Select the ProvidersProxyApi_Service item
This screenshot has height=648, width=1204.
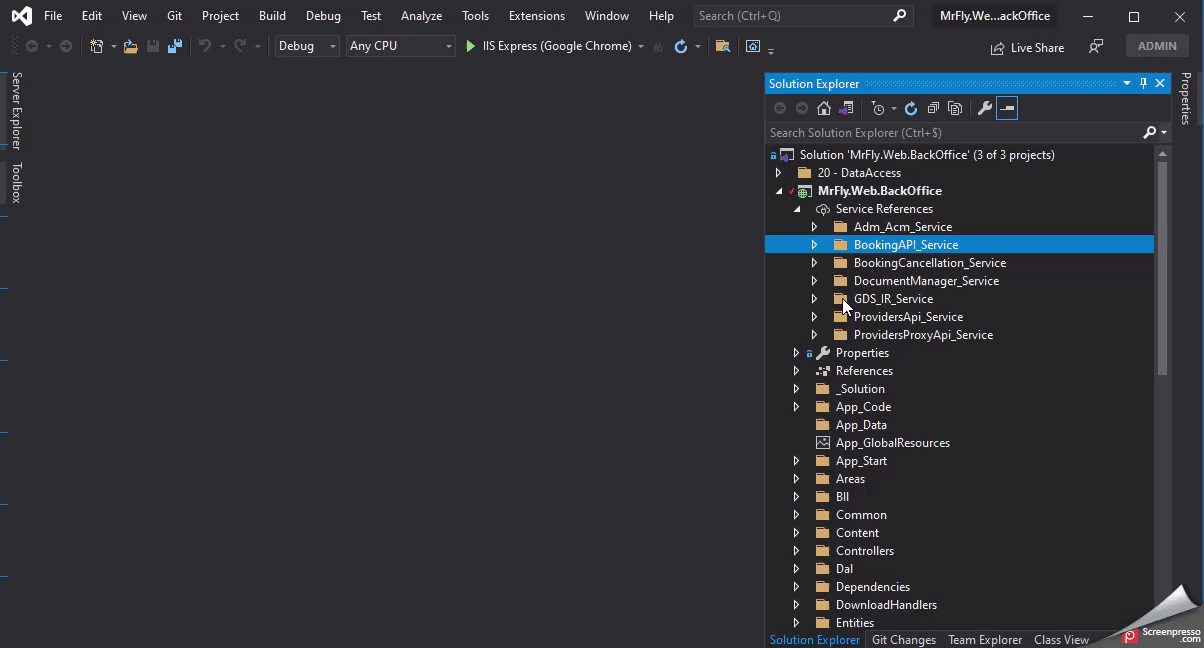[923, 335]
